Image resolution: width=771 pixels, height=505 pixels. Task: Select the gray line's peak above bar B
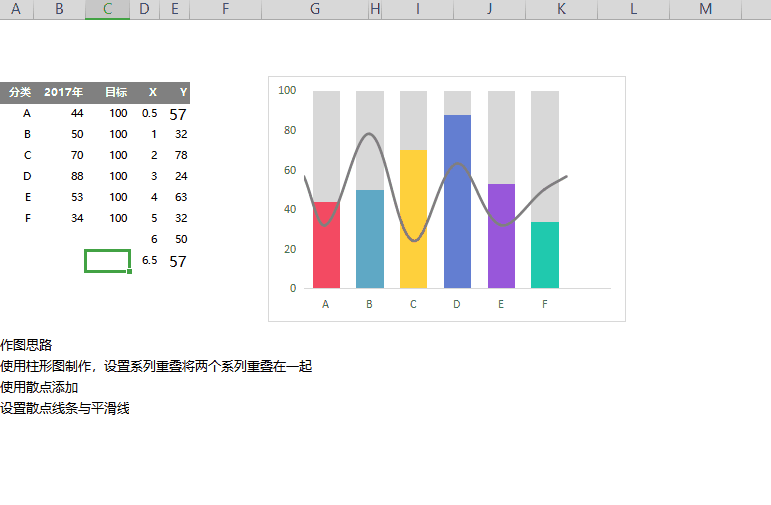370,134
